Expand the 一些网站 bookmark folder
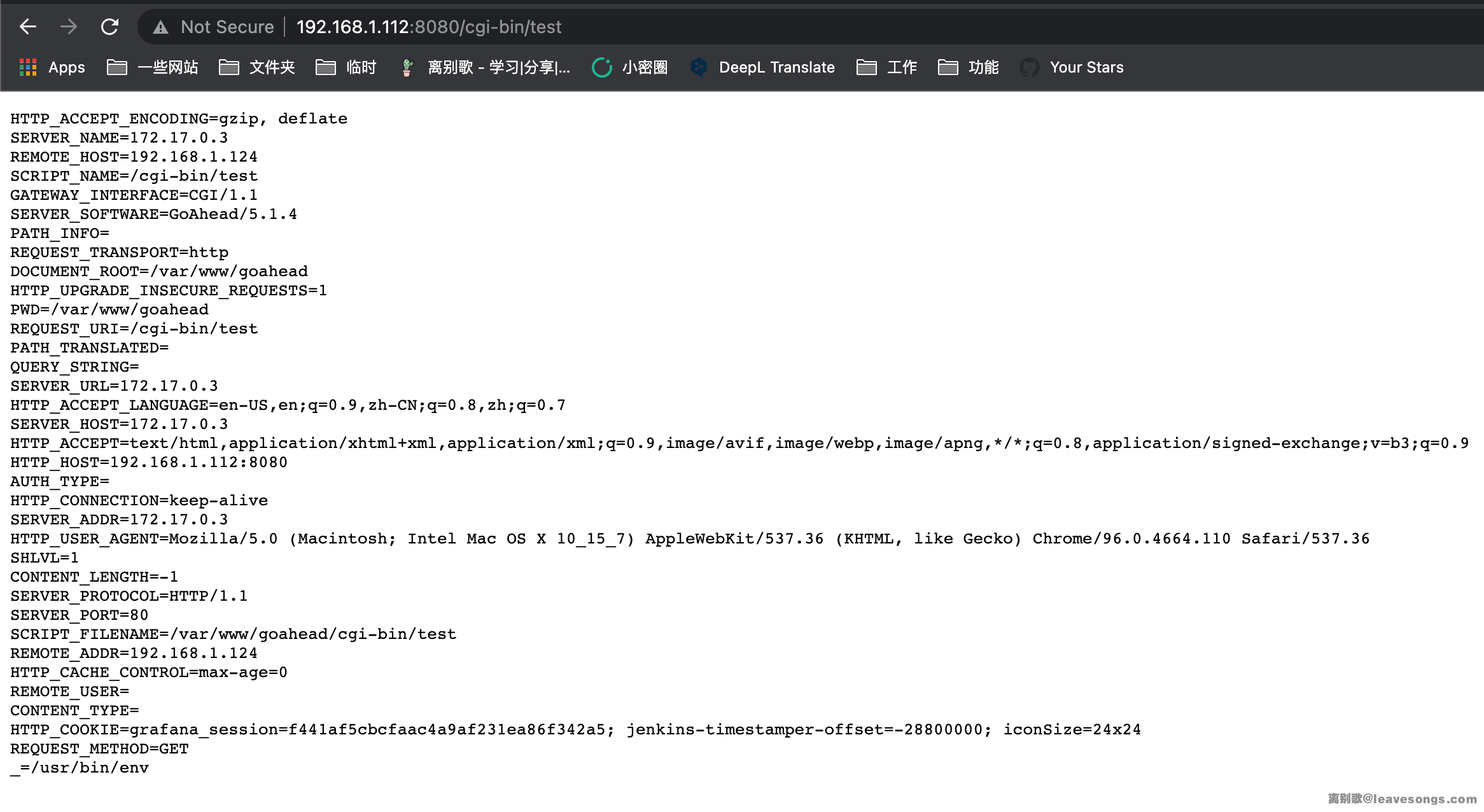1484x812 pixels. pyautogui.click(x=117, y=67)
